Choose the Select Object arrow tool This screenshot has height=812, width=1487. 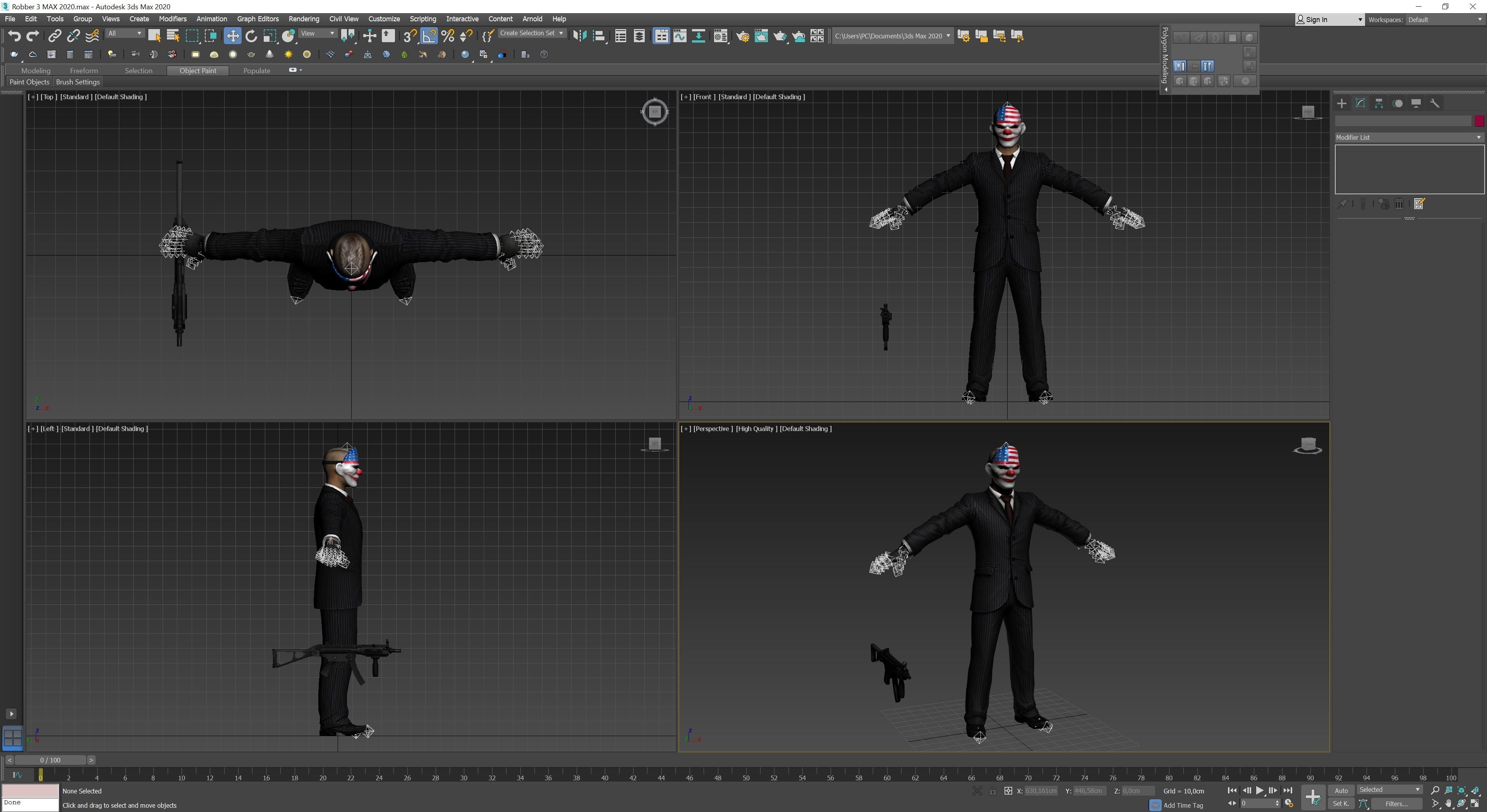(x=154, y=36)
